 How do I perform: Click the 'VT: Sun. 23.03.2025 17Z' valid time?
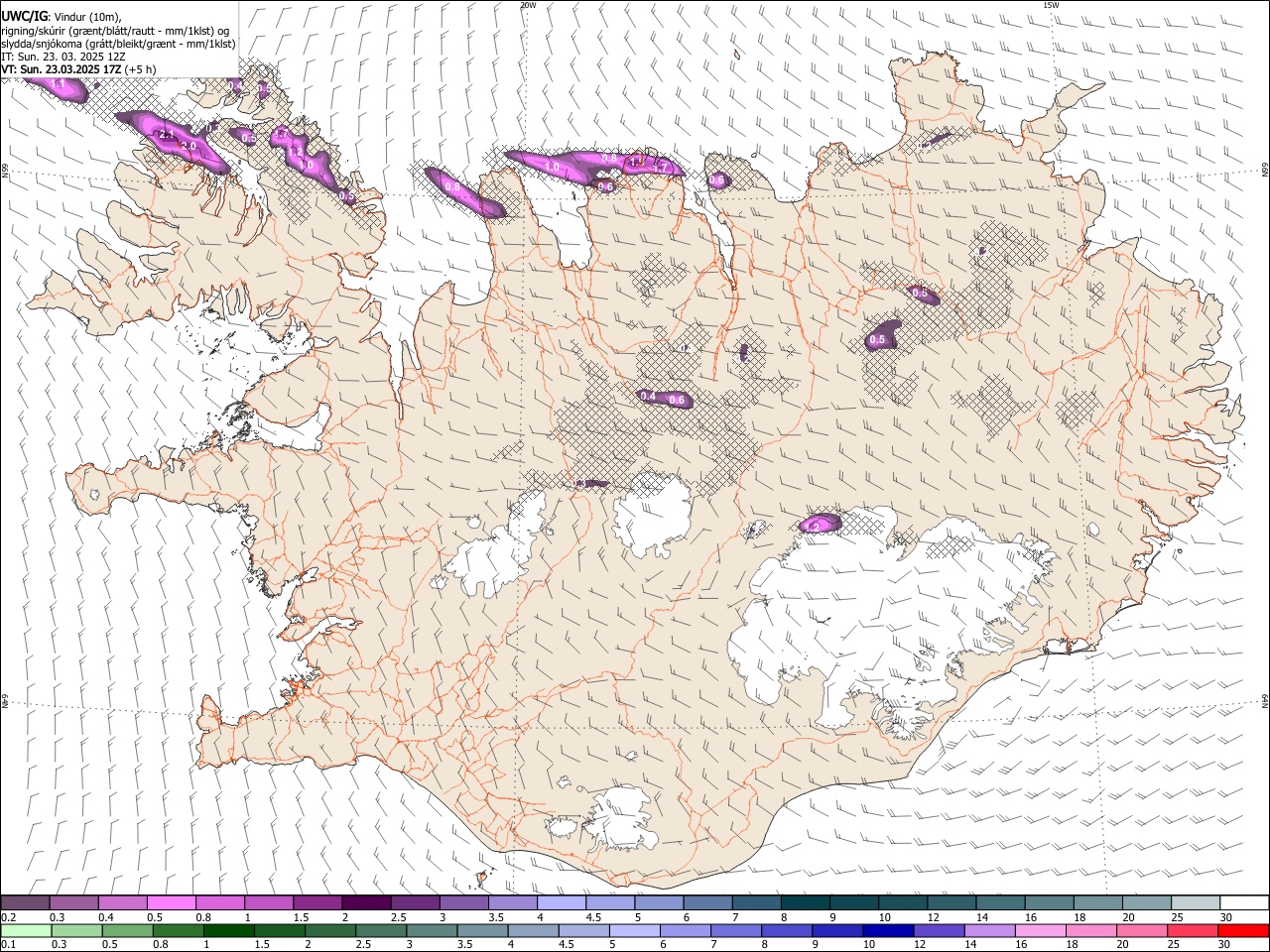[x=62, y=69]
